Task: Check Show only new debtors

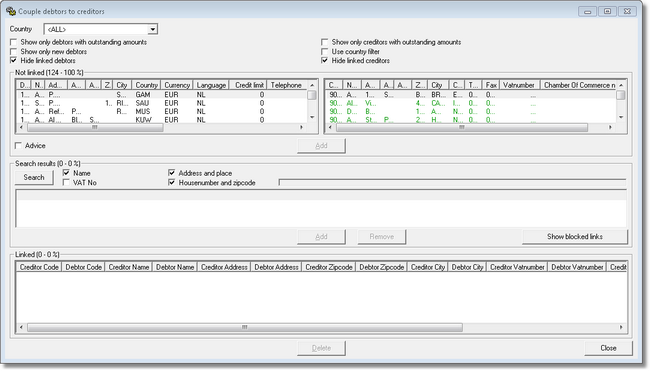Action: coord(14,51)
